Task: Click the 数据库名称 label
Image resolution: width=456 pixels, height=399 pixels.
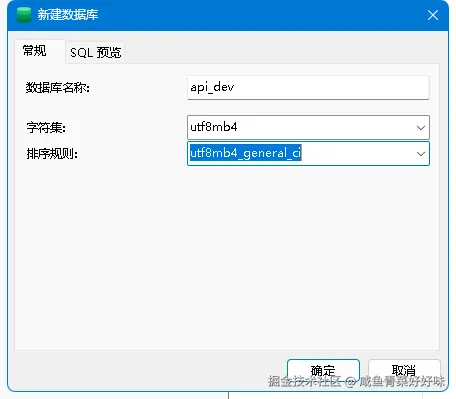Action: (58, 88)
